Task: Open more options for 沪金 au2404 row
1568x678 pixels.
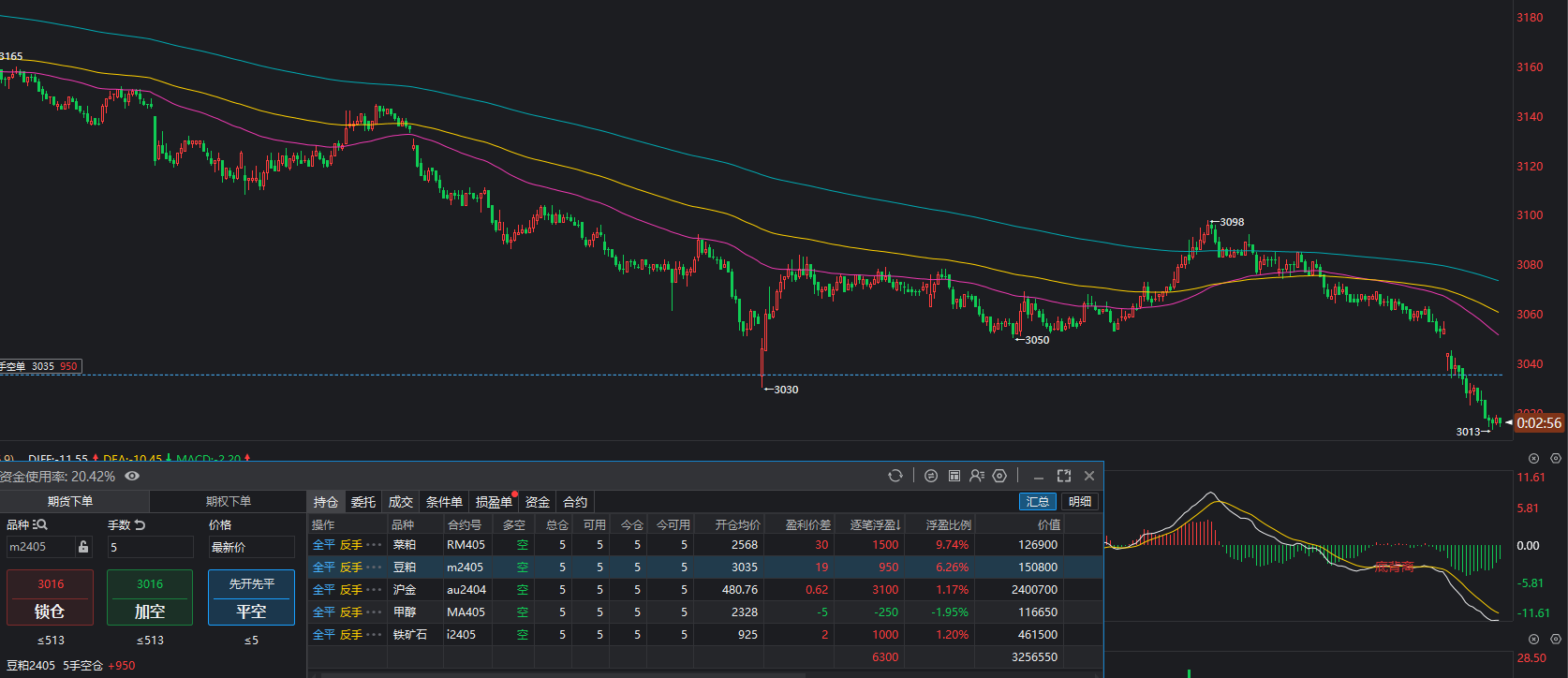Action: [x=374, y=590]
